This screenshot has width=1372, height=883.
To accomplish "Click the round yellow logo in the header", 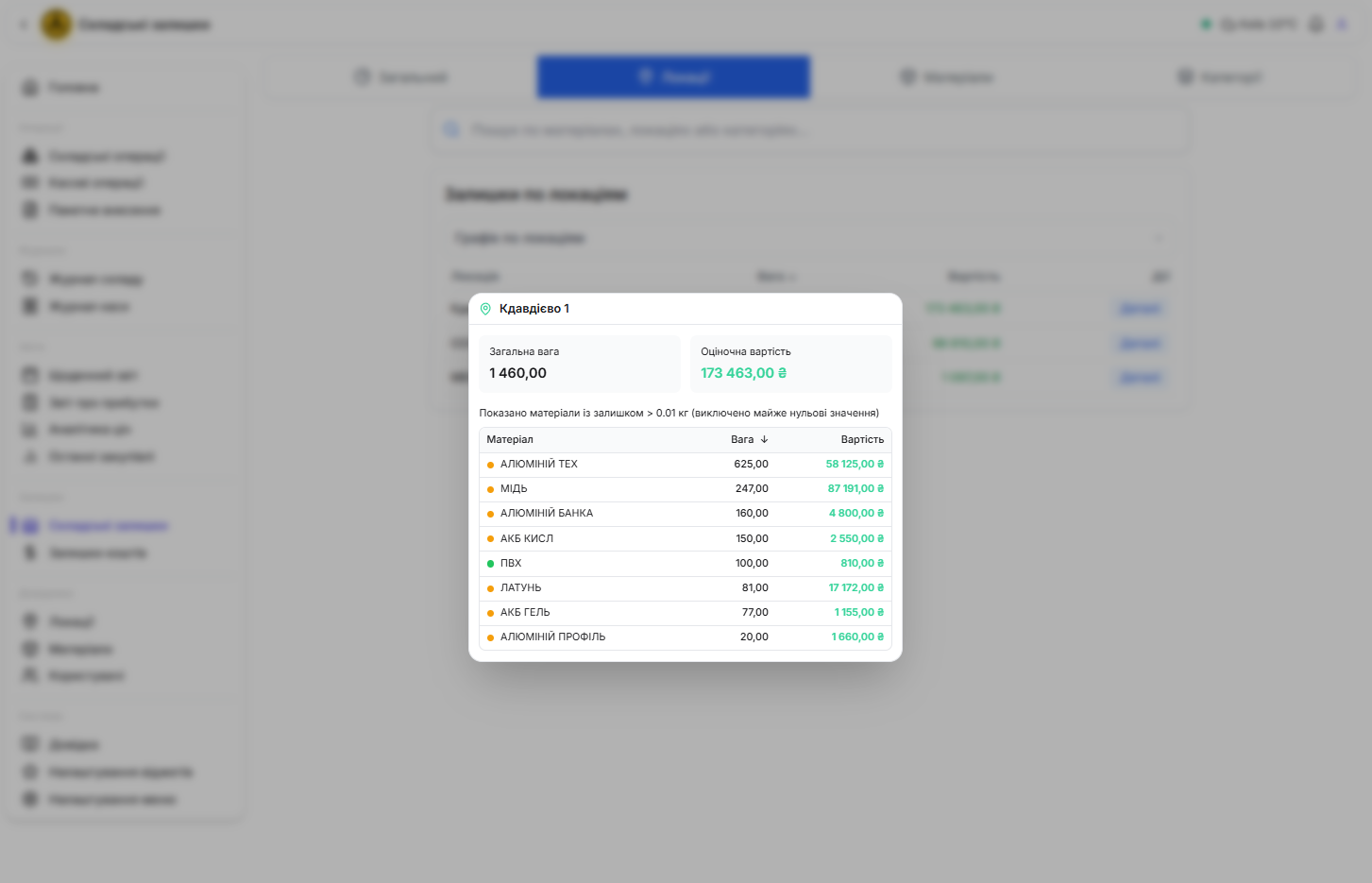I will click(57, 25).
